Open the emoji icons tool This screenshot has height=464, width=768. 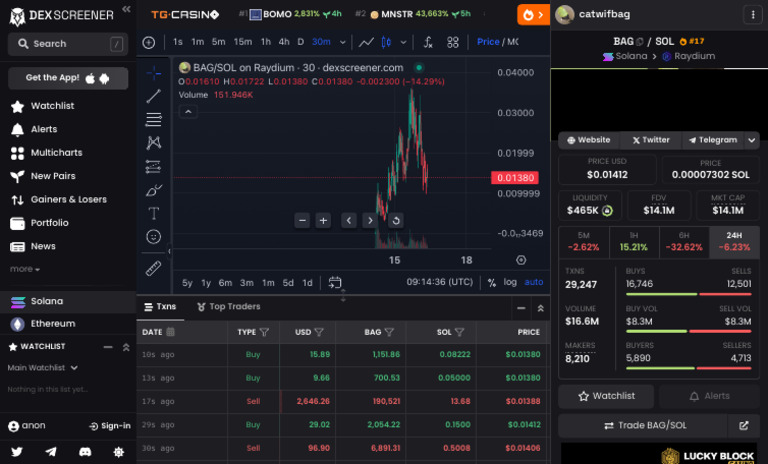pos(153,237)
